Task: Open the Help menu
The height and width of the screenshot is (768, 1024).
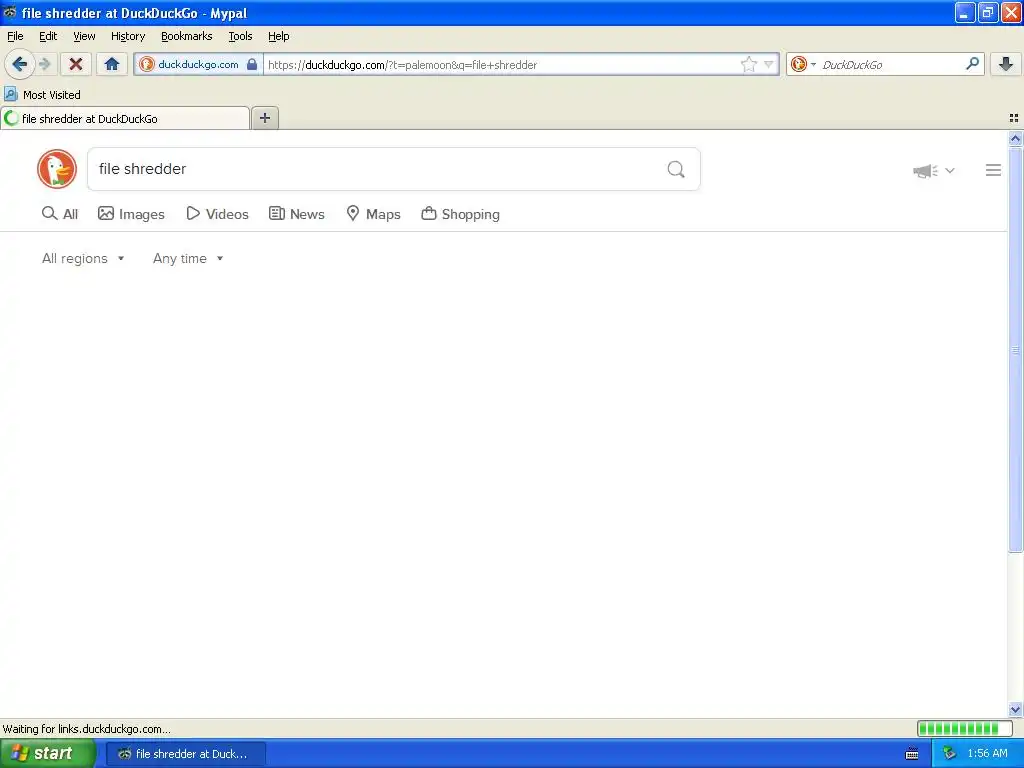Action: (279, 36)
